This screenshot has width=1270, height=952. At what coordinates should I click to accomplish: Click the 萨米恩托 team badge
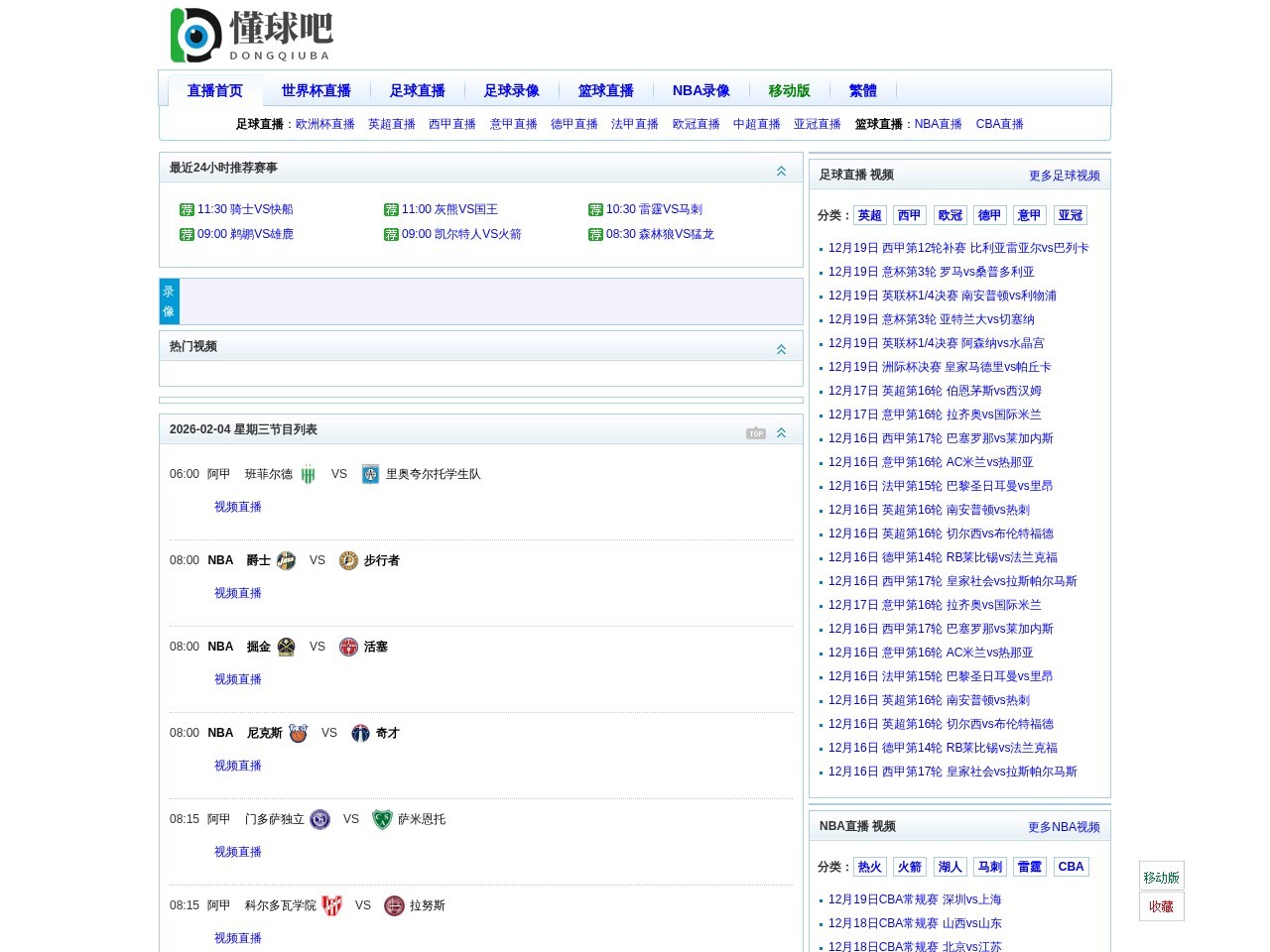click(x=382, y=819)
